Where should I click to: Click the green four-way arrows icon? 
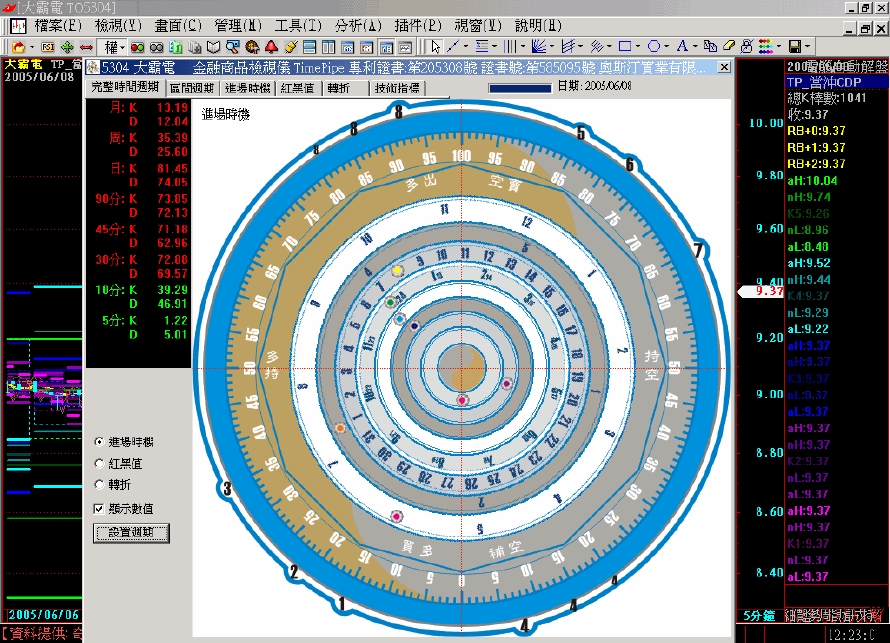67,47
